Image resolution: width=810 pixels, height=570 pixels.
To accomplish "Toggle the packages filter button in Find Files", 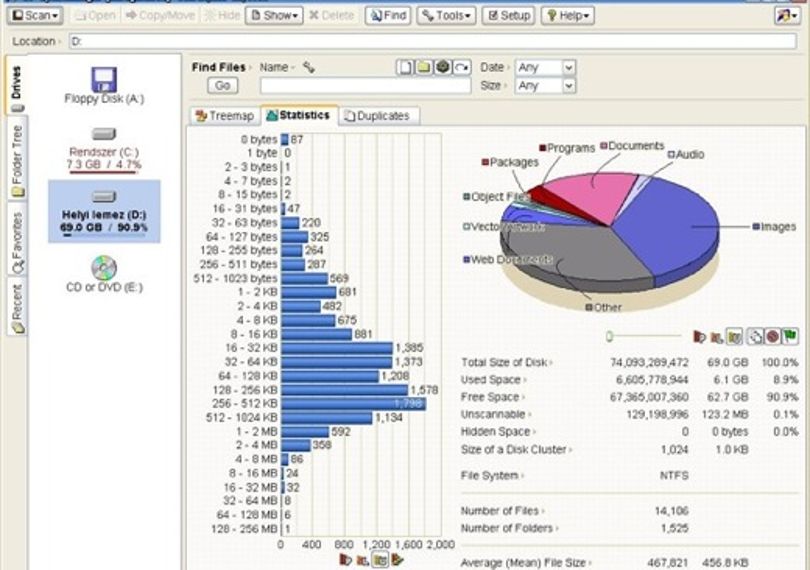I will [x=443, y=67].
